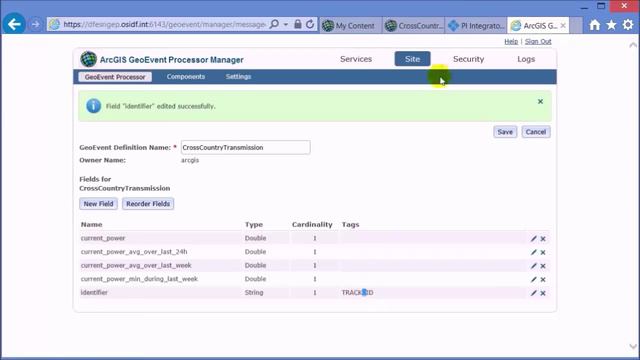Click the ArcGIS GeoEvent globe logo
This screenshot has width=640, height=360.
[x=88, y=59]
